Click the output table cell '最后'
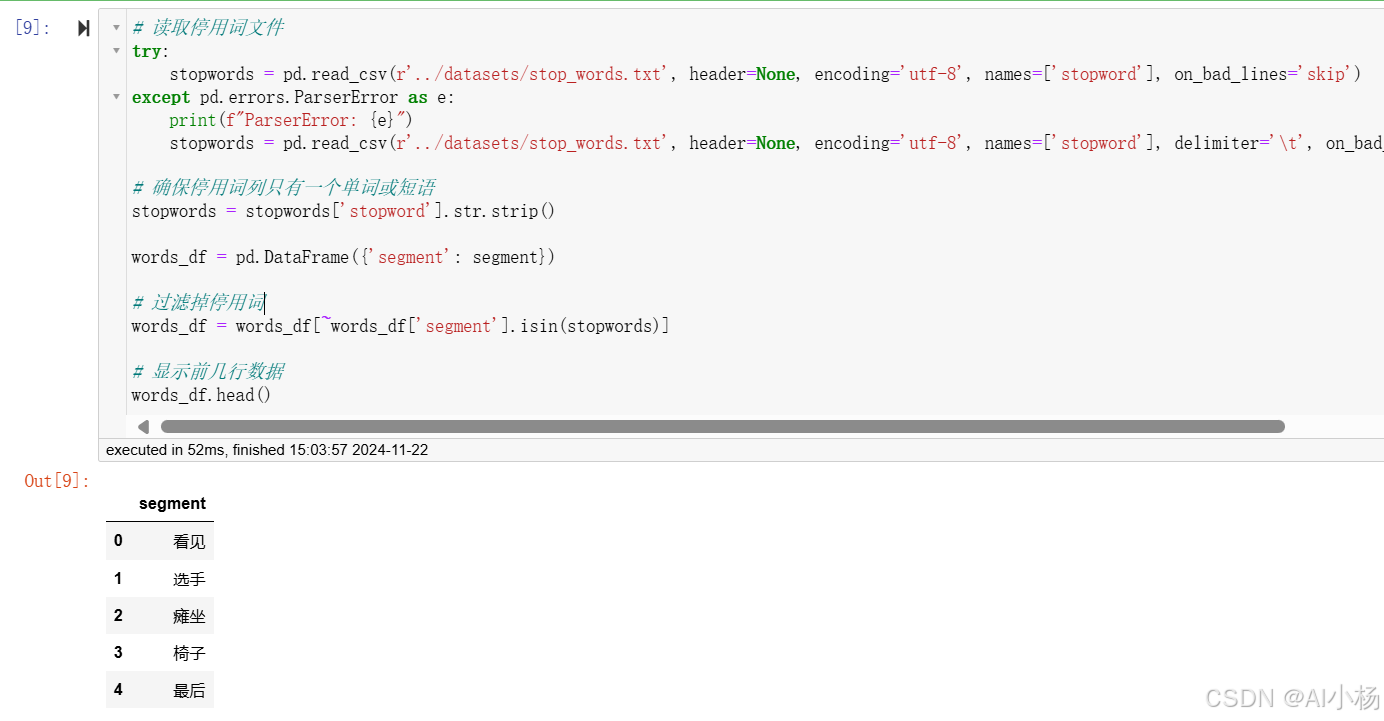The height and width of the screenshot is (721, 1384). 189,690
